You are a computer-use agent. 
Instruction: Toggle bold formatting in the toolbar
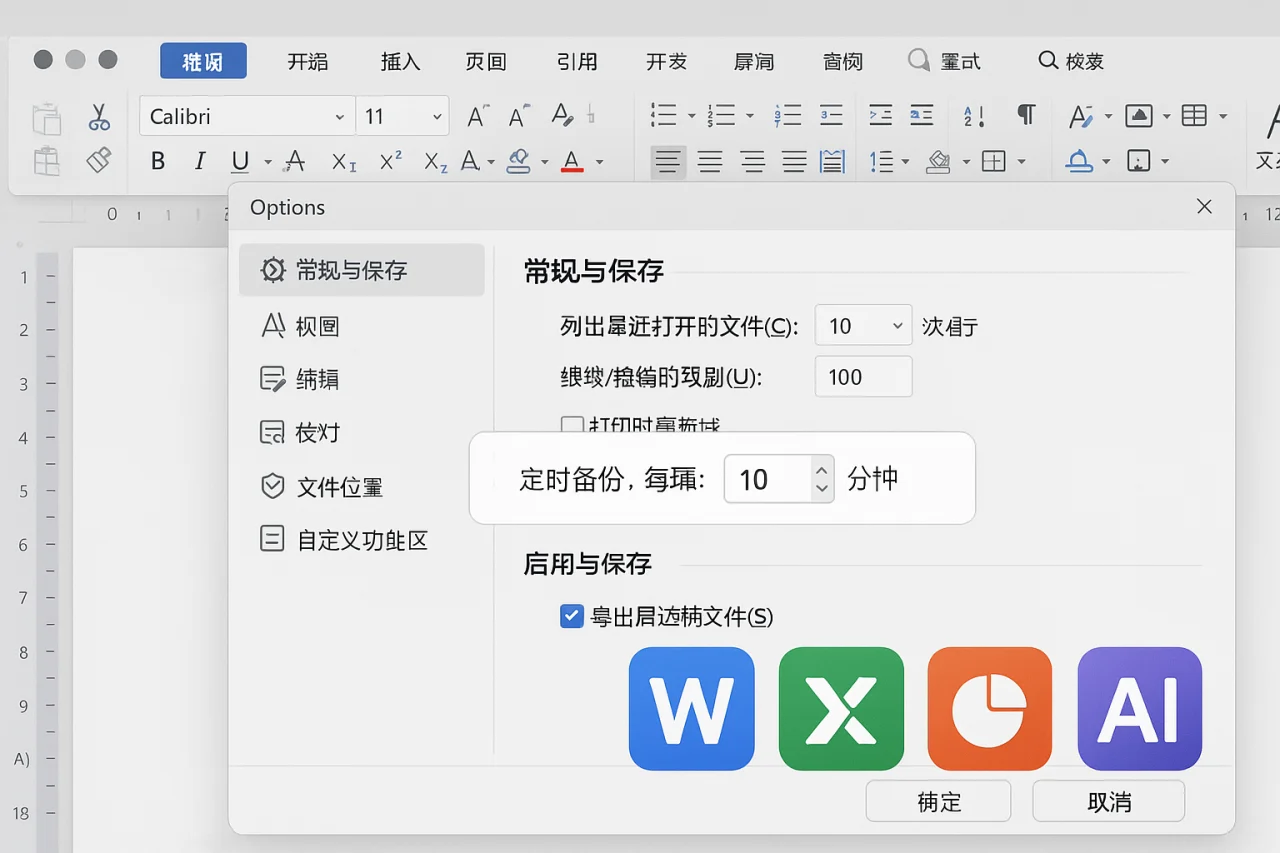tap(157, 161)
